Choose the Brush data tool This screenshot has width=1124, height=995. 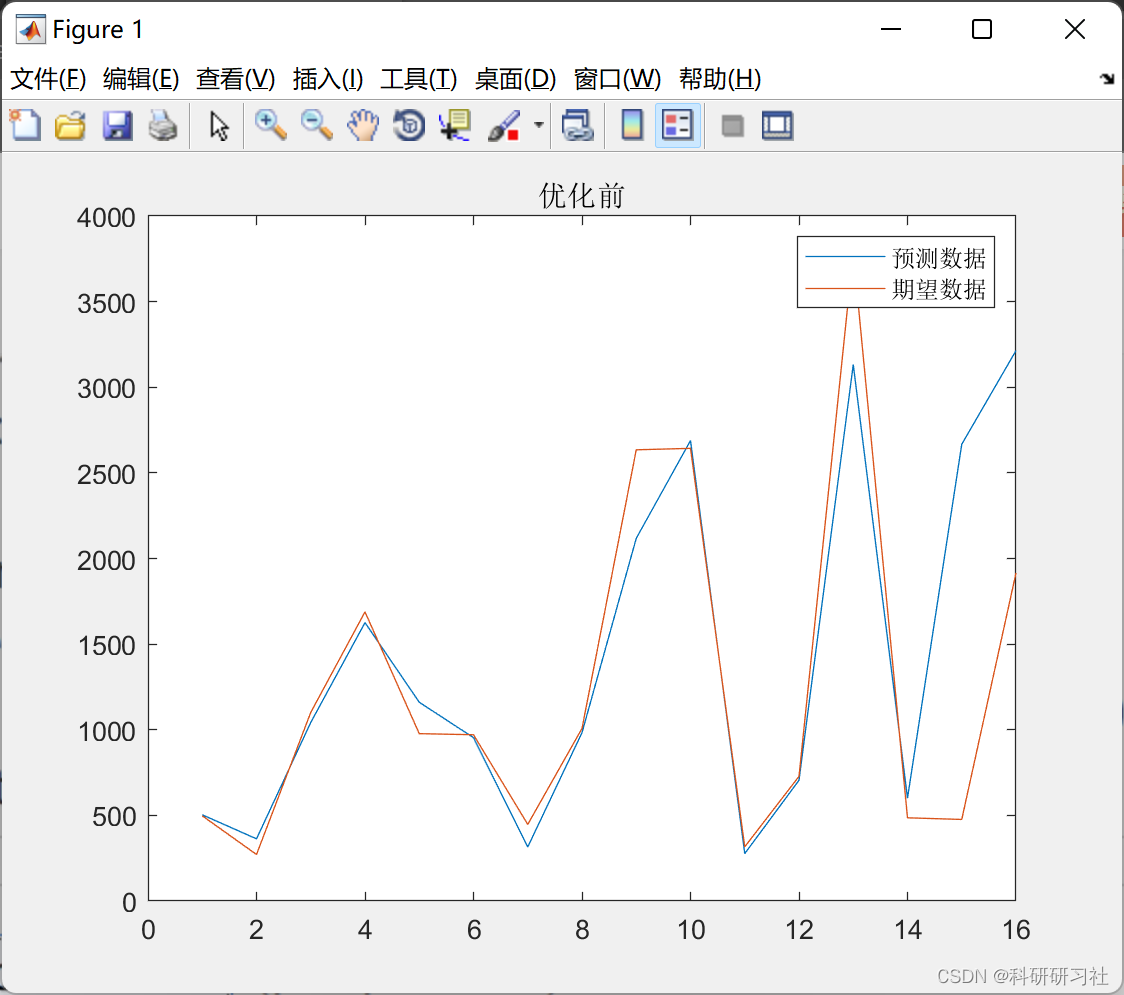[503, 125]
